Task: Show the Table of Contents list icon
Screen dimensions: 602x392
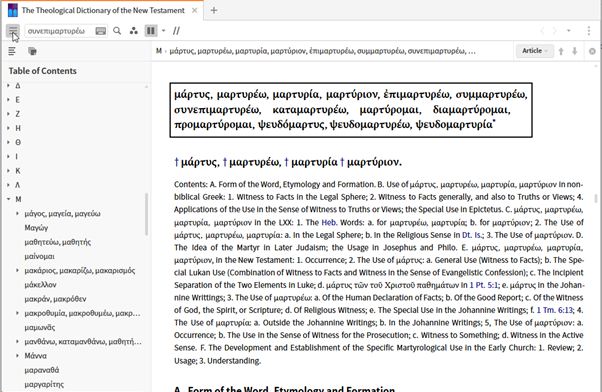Action: pos(12,51)
